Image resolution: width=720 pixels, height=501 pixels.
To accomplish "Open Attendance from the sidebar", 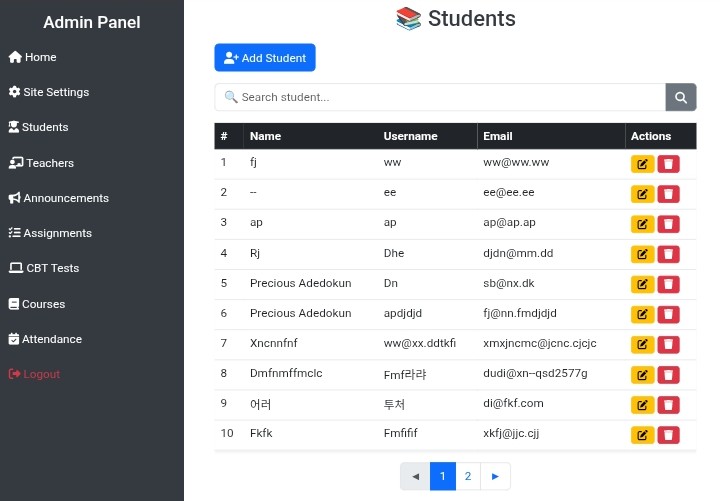I will click(51, 339).
